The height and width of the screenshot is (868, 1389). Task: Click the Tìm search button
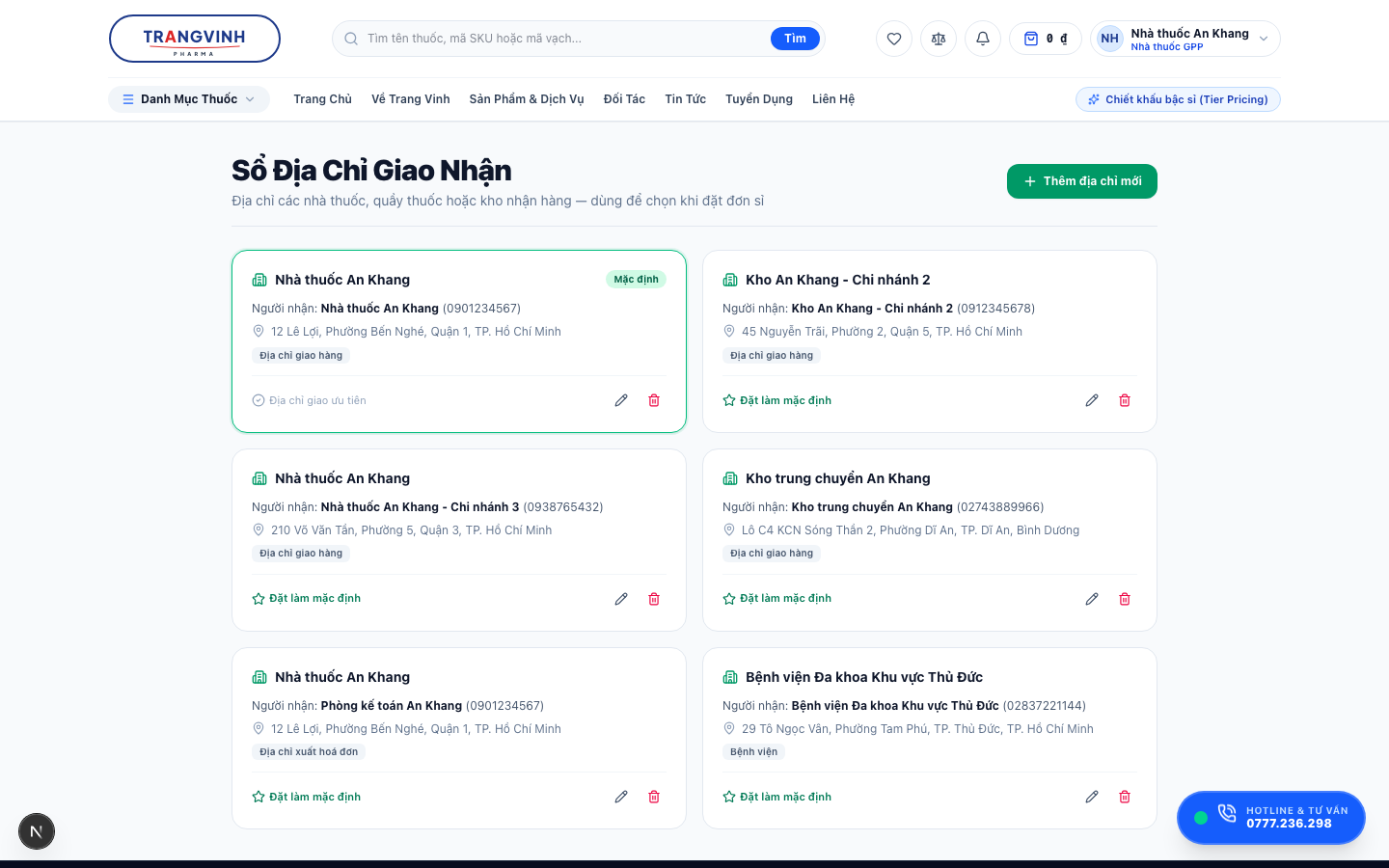tap(795, 39)
